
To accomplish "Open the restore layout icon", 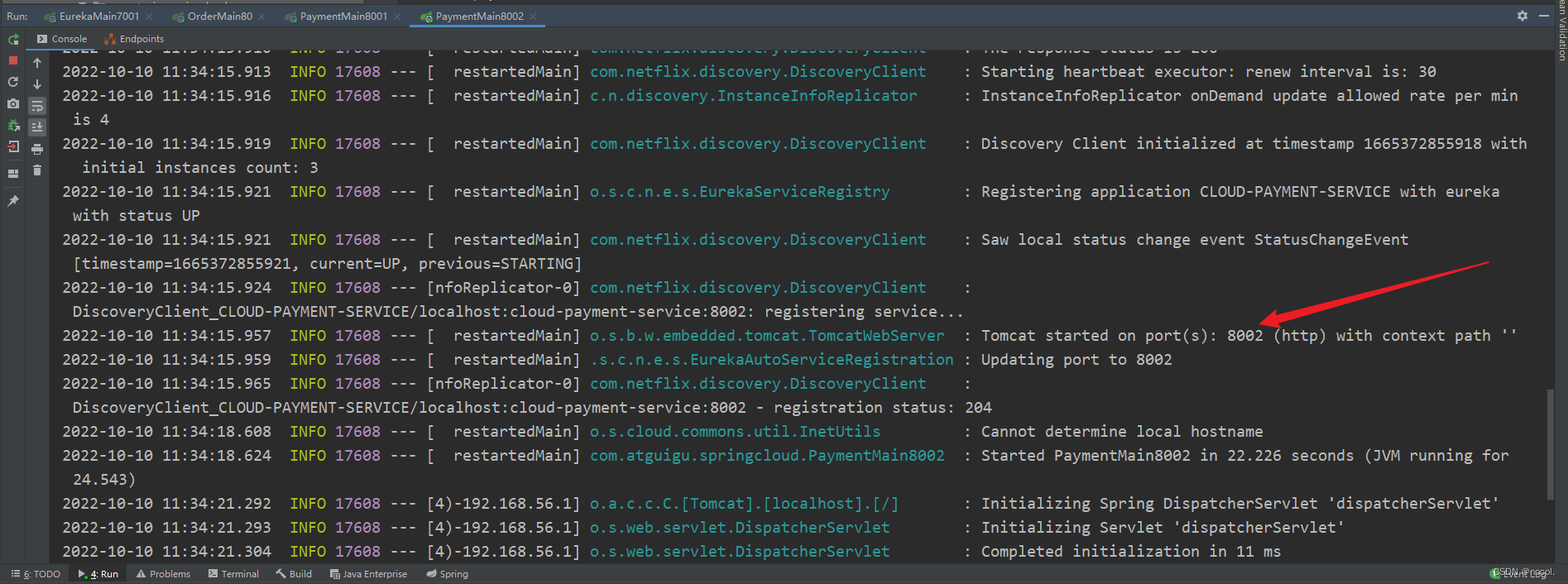I will [x=13, y=174].
